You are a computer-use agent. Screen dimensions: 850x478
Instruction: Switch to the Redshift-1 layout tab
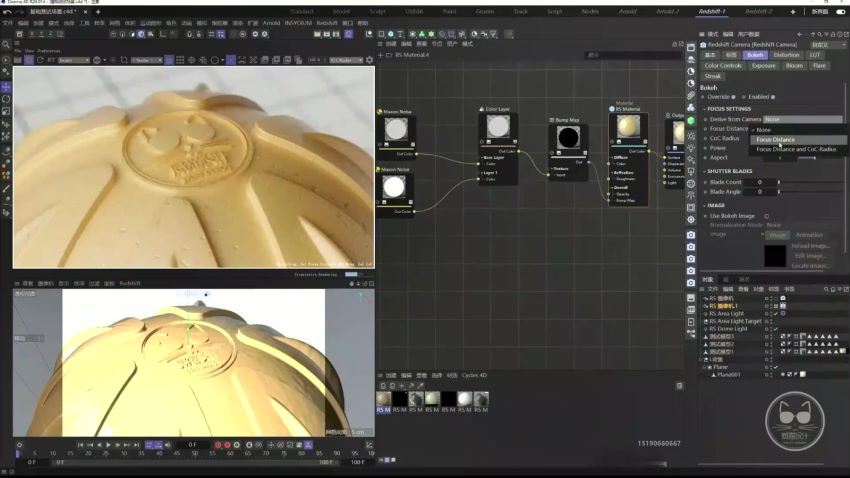coord(711,11)
